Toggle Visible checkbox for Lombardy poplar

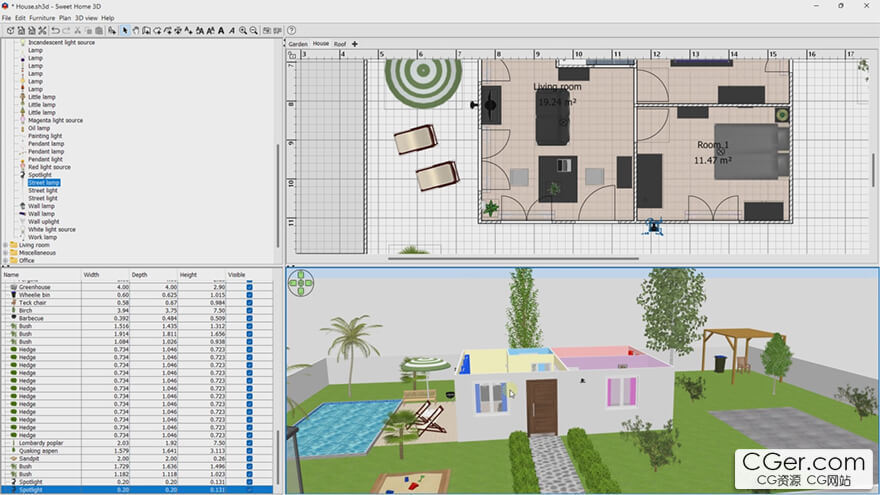pos(249,443)
